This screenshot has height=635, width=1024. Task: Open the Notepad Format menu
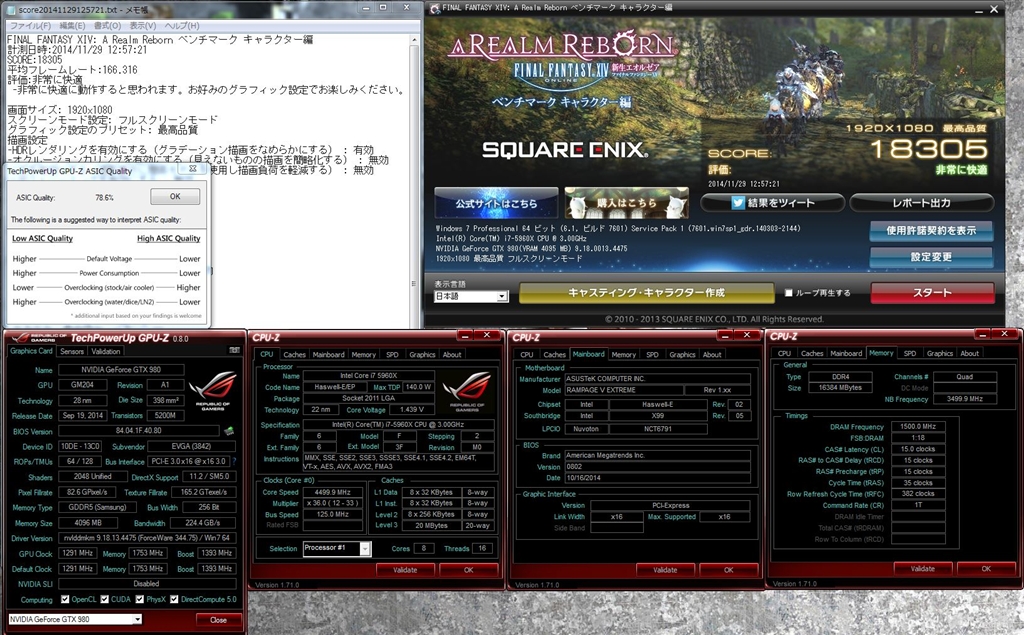[x=107, y=25]
